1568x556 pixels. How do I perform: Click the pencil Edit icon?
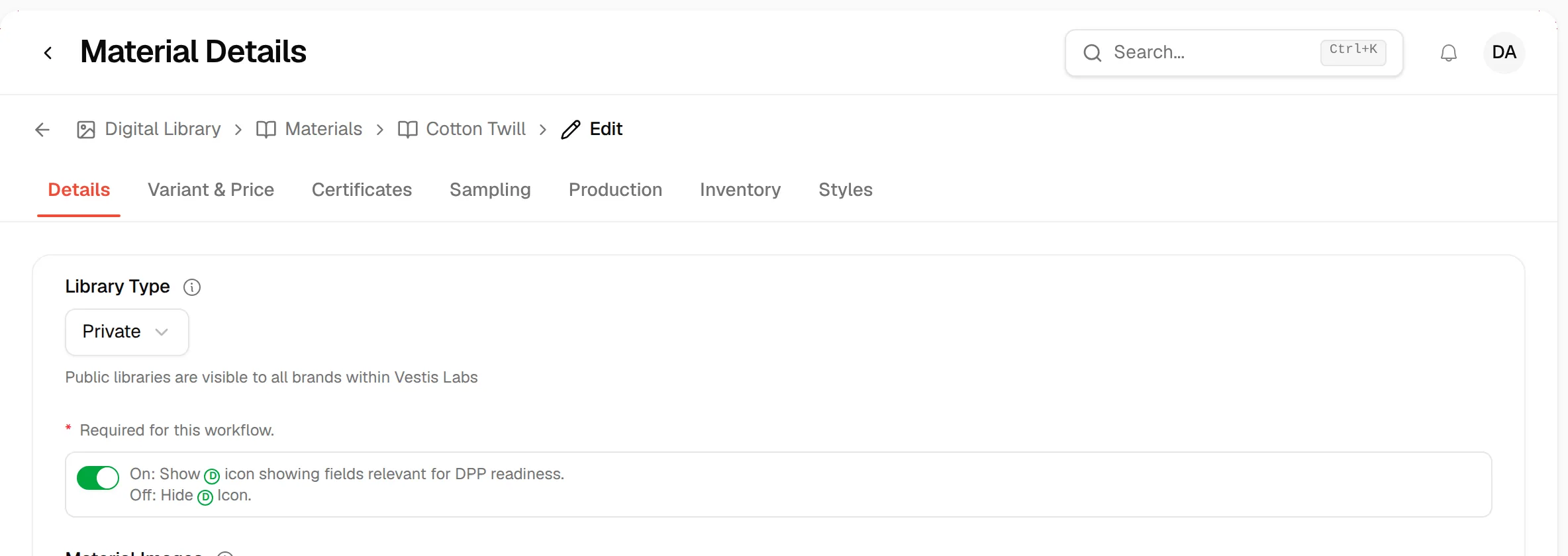[x=571, y=130]
